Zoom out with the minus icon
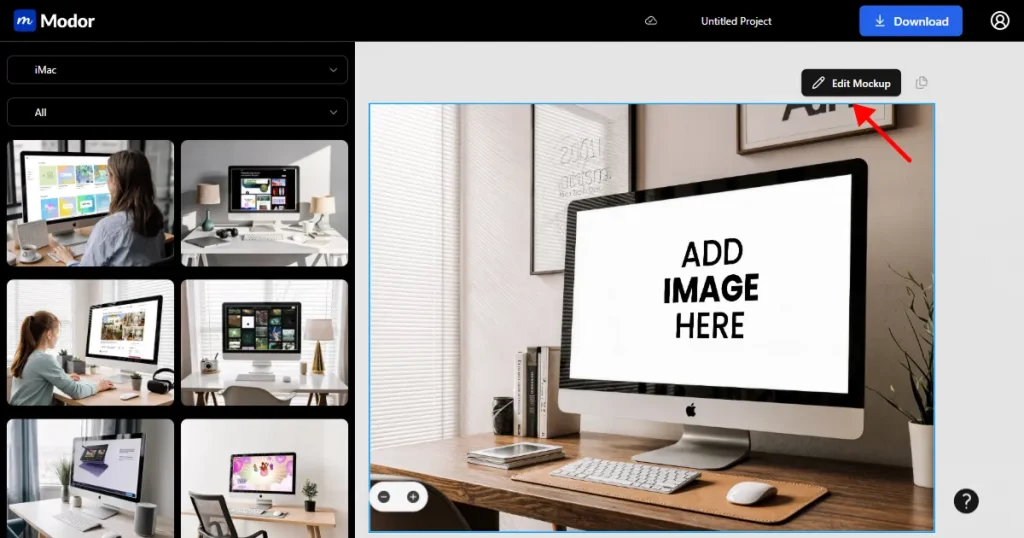Screen dimensions: 1024x538 pyautogui.click(x=384, y=497)
